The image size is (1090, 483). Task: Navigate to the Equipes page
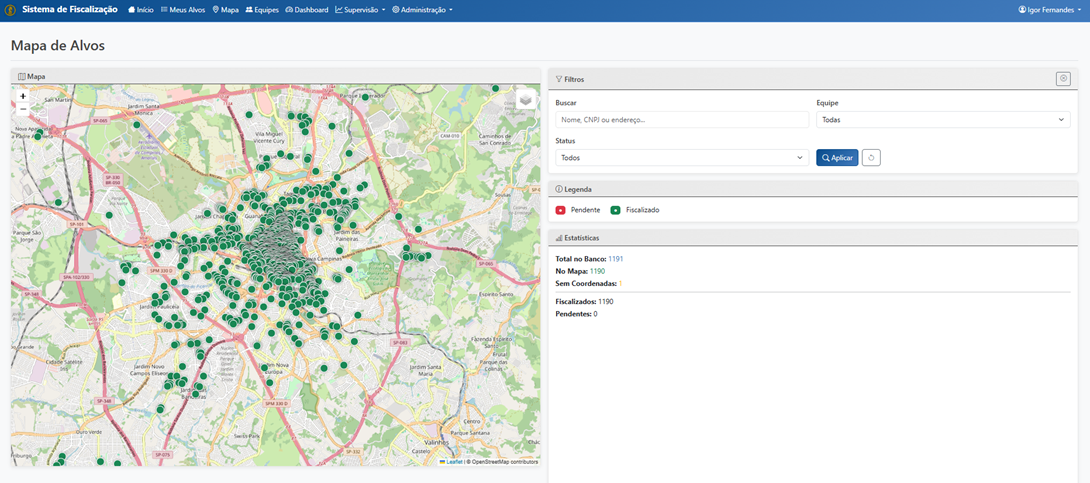tap(262, 10)
